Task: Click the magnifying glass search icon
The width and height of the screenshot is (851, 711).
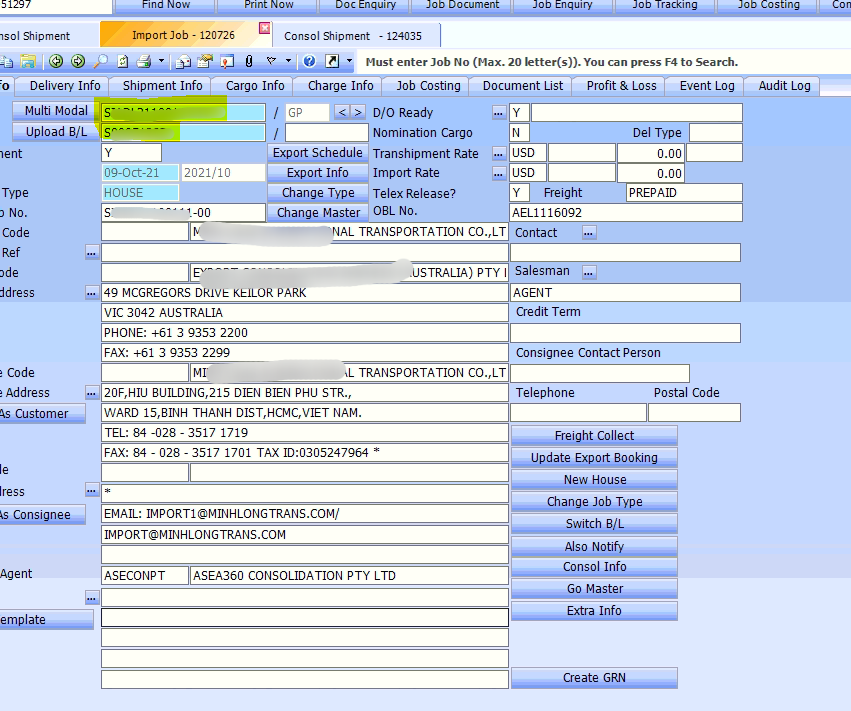Action: [101, 62]
